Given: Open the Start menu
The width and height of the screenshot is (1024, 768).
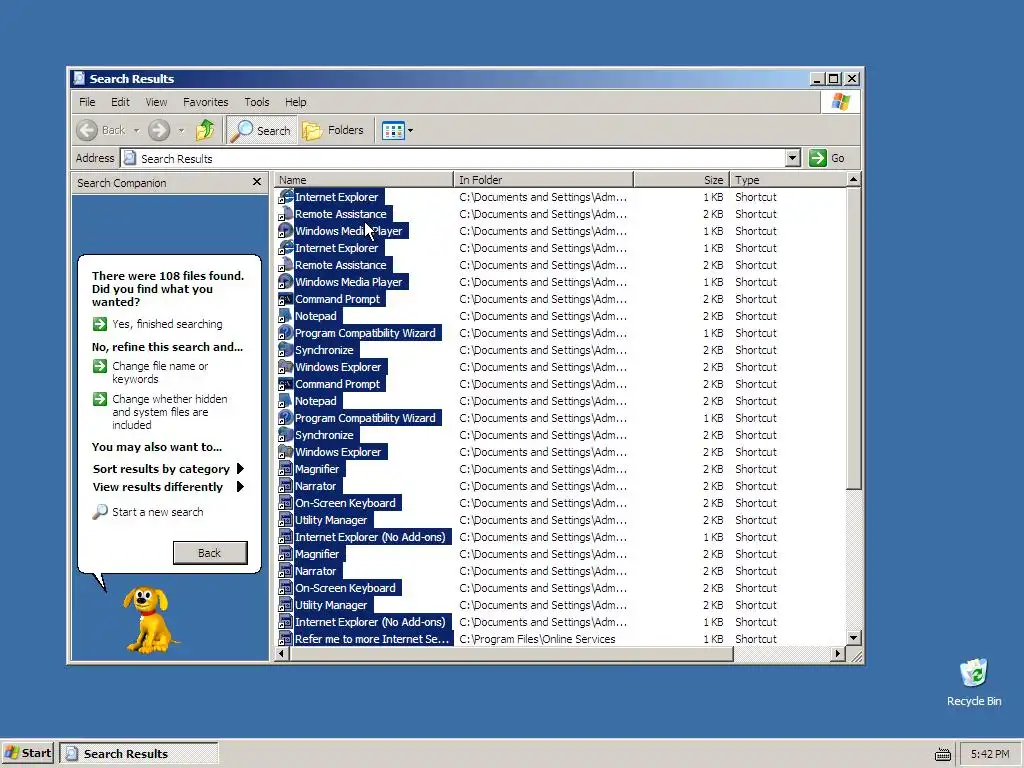Looking at the screenshot, I should click(x=28, y=753).
